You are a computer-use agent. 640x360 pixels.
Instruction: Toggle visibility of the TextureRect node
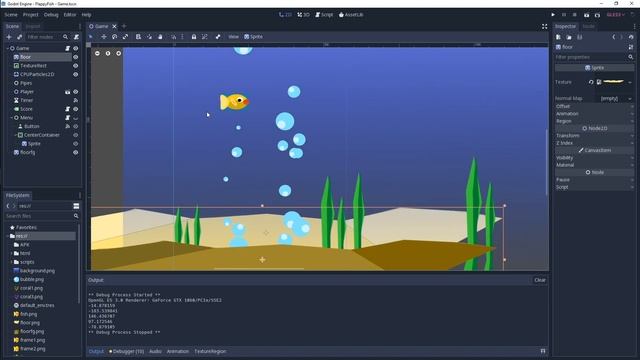76,66
